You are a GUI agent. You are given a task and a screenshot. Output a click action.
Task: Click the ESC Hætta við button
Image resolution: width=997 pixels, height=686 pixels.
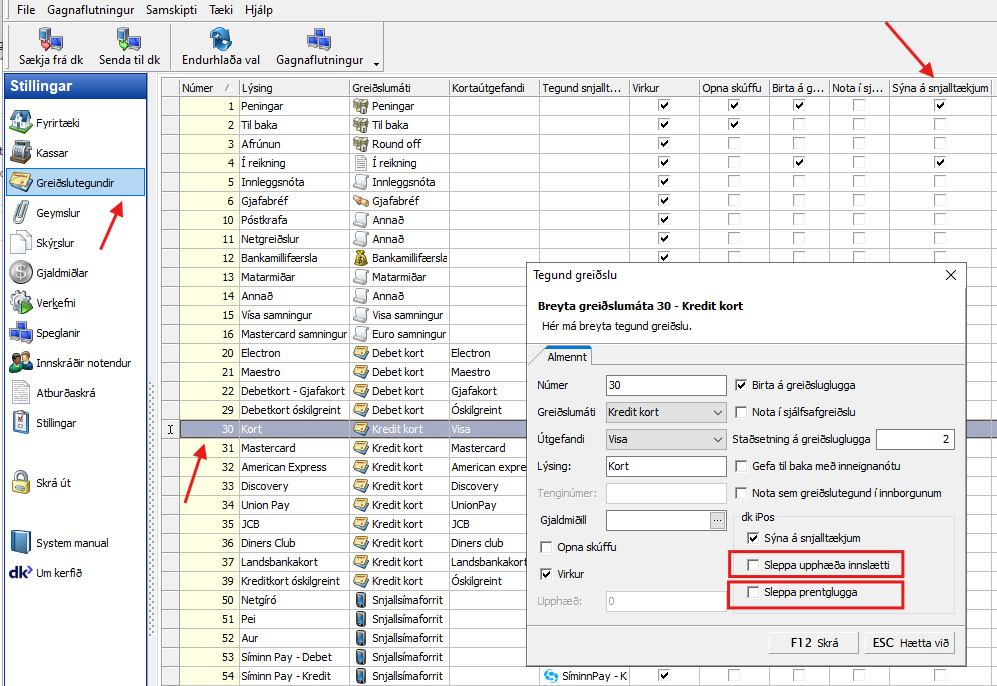(x=908, y=642)
